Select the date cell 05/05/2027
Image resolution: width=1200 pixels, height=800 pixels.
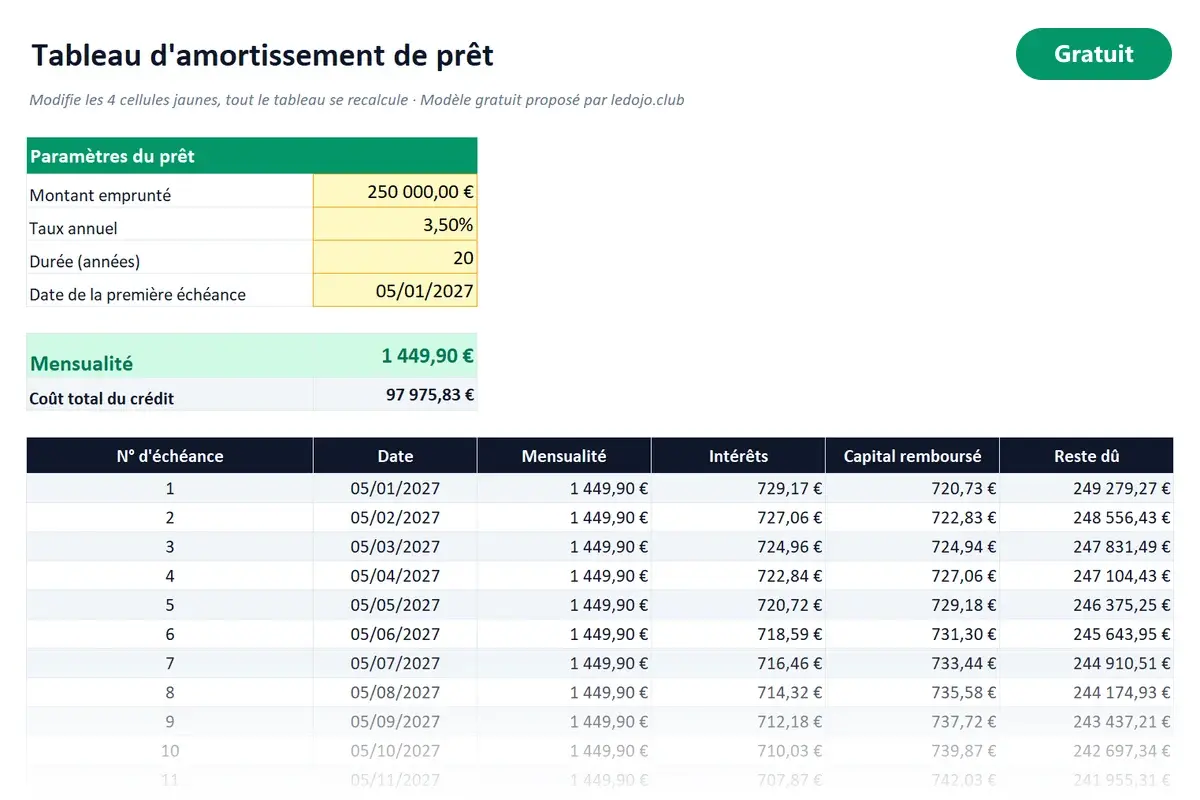click(x=395, y=604)
